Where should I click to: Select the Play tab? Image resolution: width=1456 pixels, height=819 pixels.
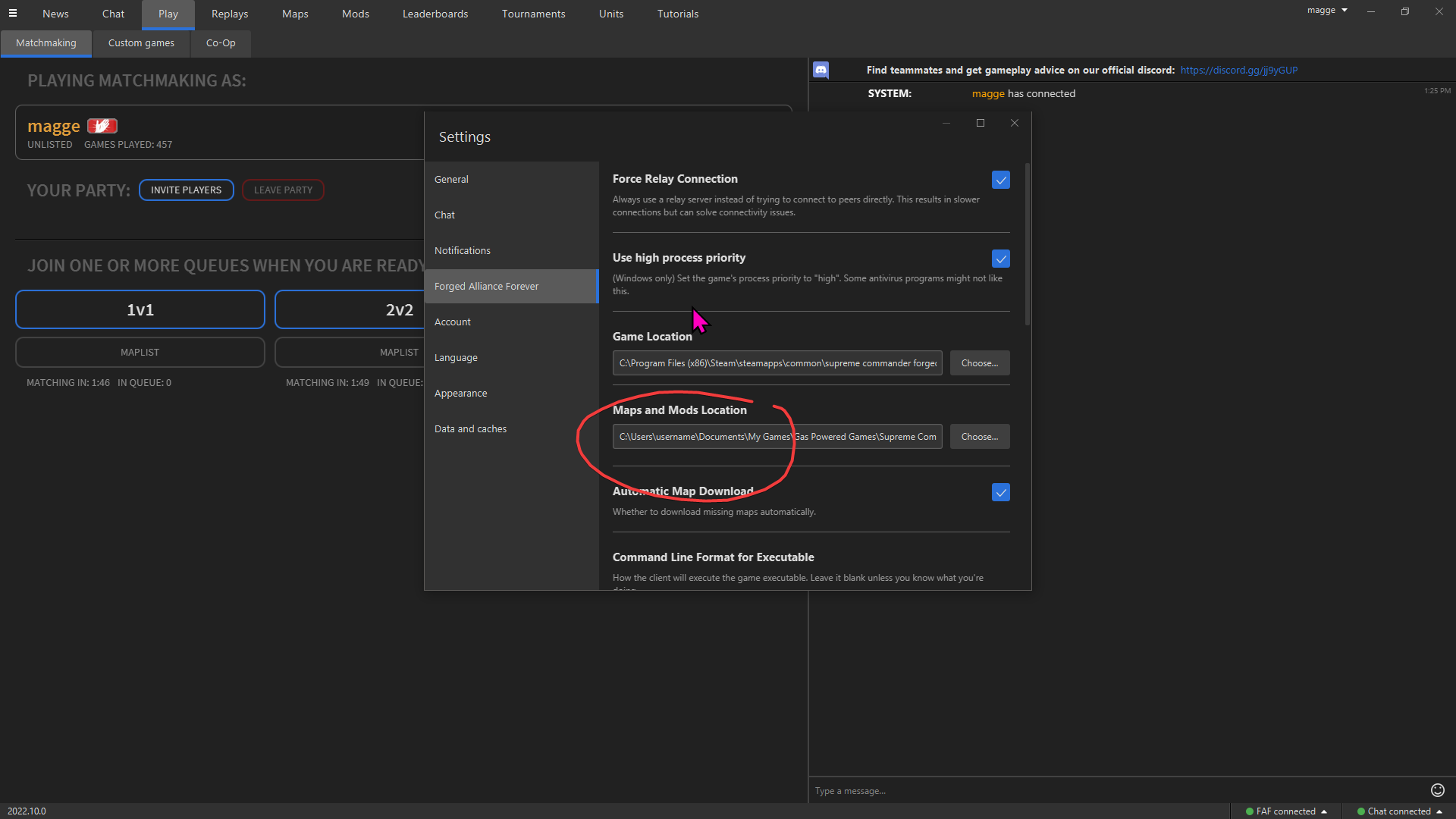pyautogui.click(x=168, y=14)
